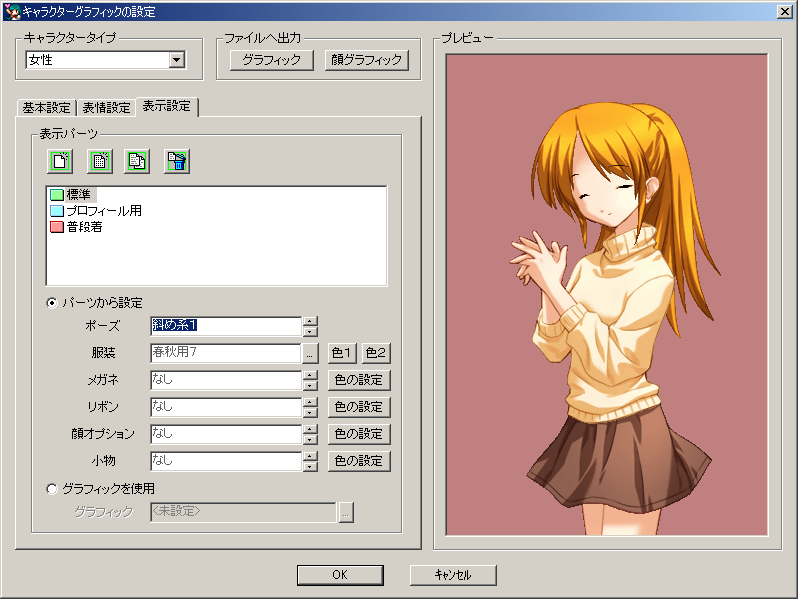Click the character preview image
798x599 pixels.
click(x=607, y=295)
